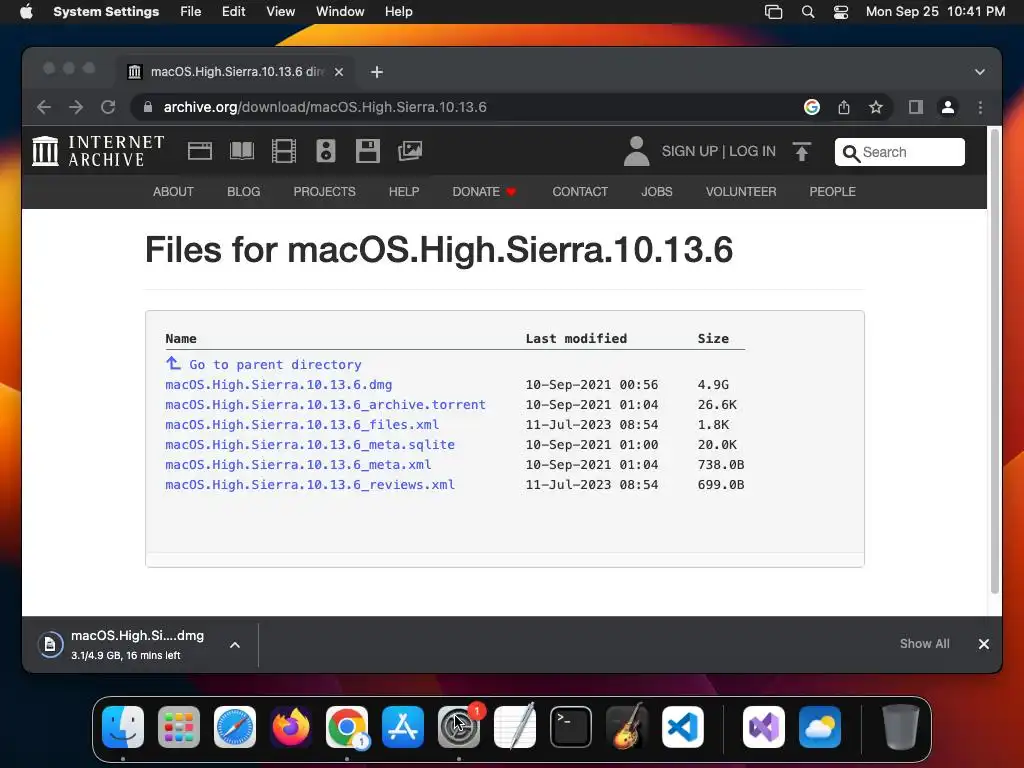Open the _meta.xml file link
The width and height of the screenshot is (1024, 768).
tap(298, 465)
